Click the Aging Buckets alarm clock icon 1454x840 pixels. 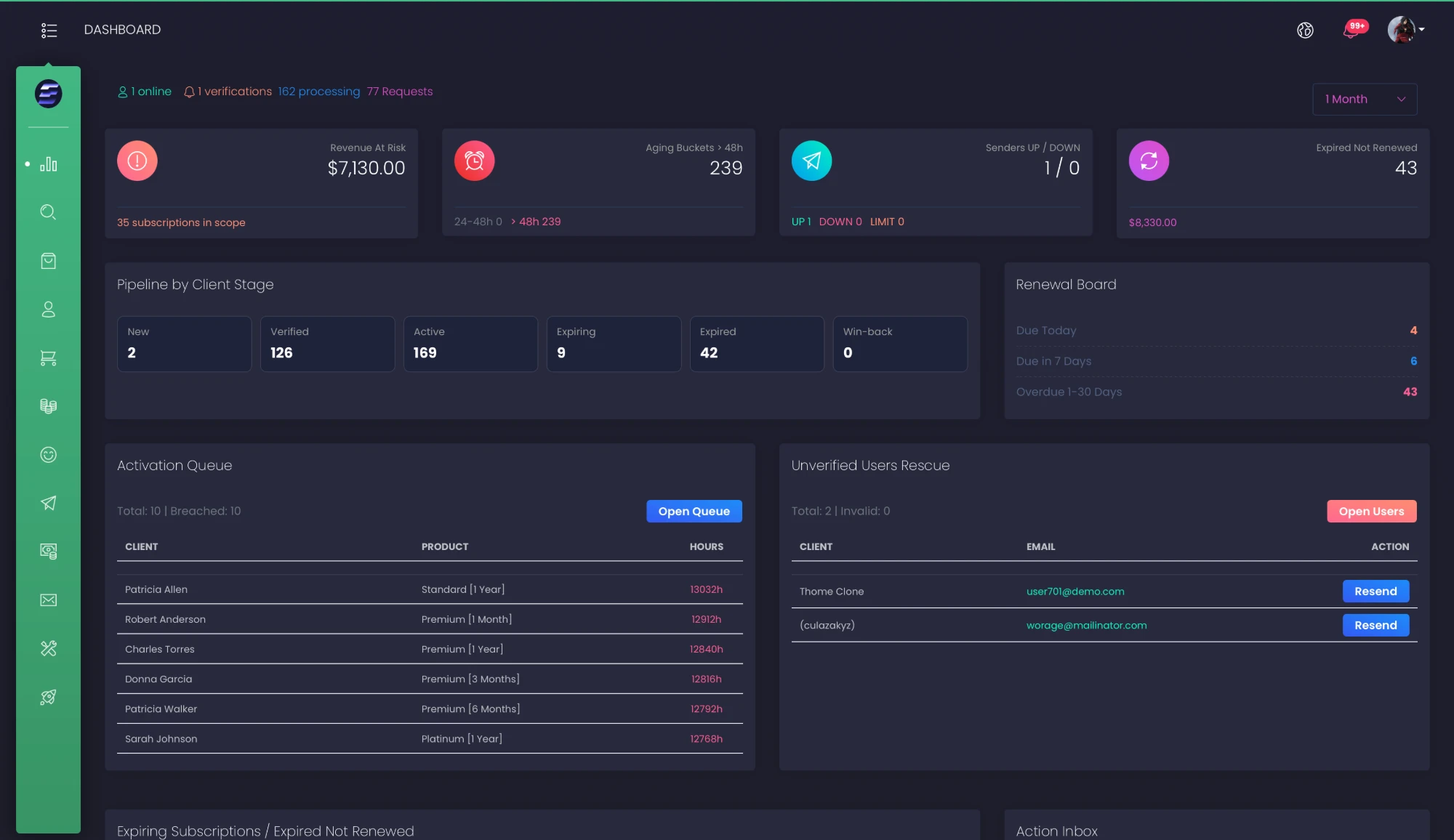(475, 161)
